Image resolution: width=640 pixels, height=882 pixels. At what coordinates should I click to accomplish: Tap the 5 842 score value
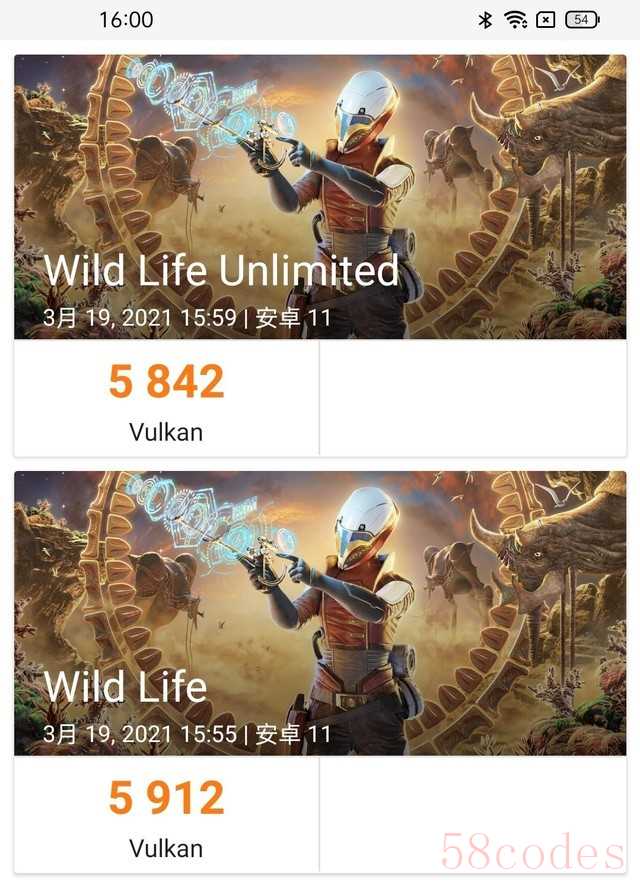click(x=166, y=381)
